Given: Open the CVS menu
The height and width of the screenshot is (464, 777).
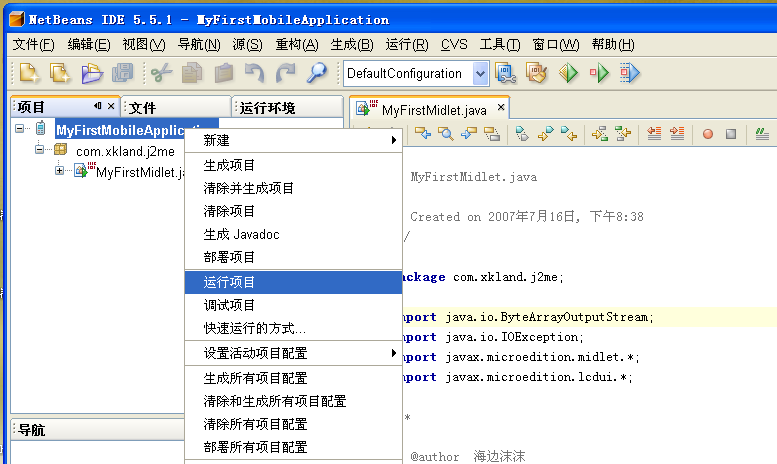Looking at the screenshot, I should point(454,45).
